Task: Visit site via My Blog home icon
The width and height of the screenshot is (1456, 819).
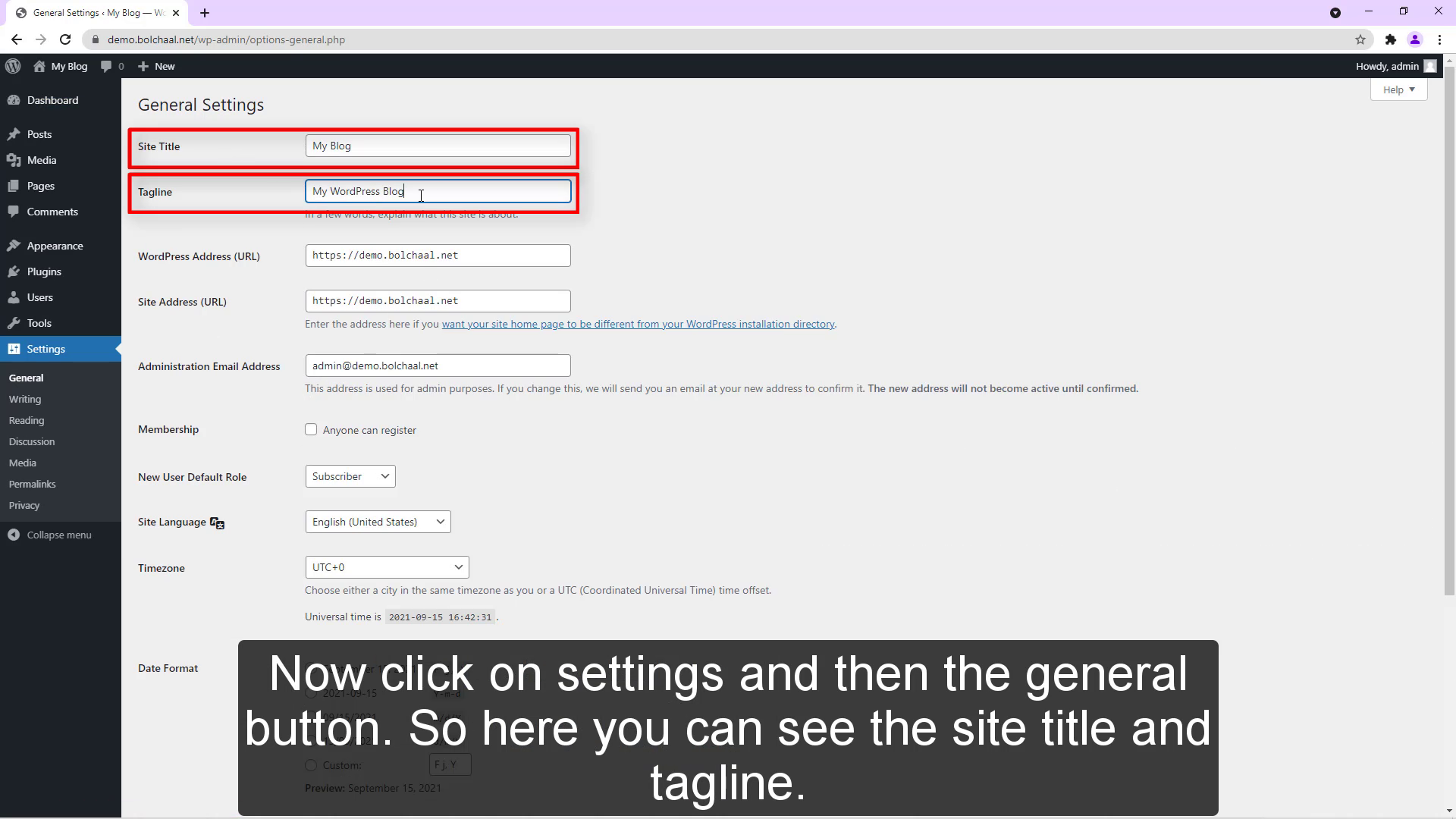Action: click(39, 66)
